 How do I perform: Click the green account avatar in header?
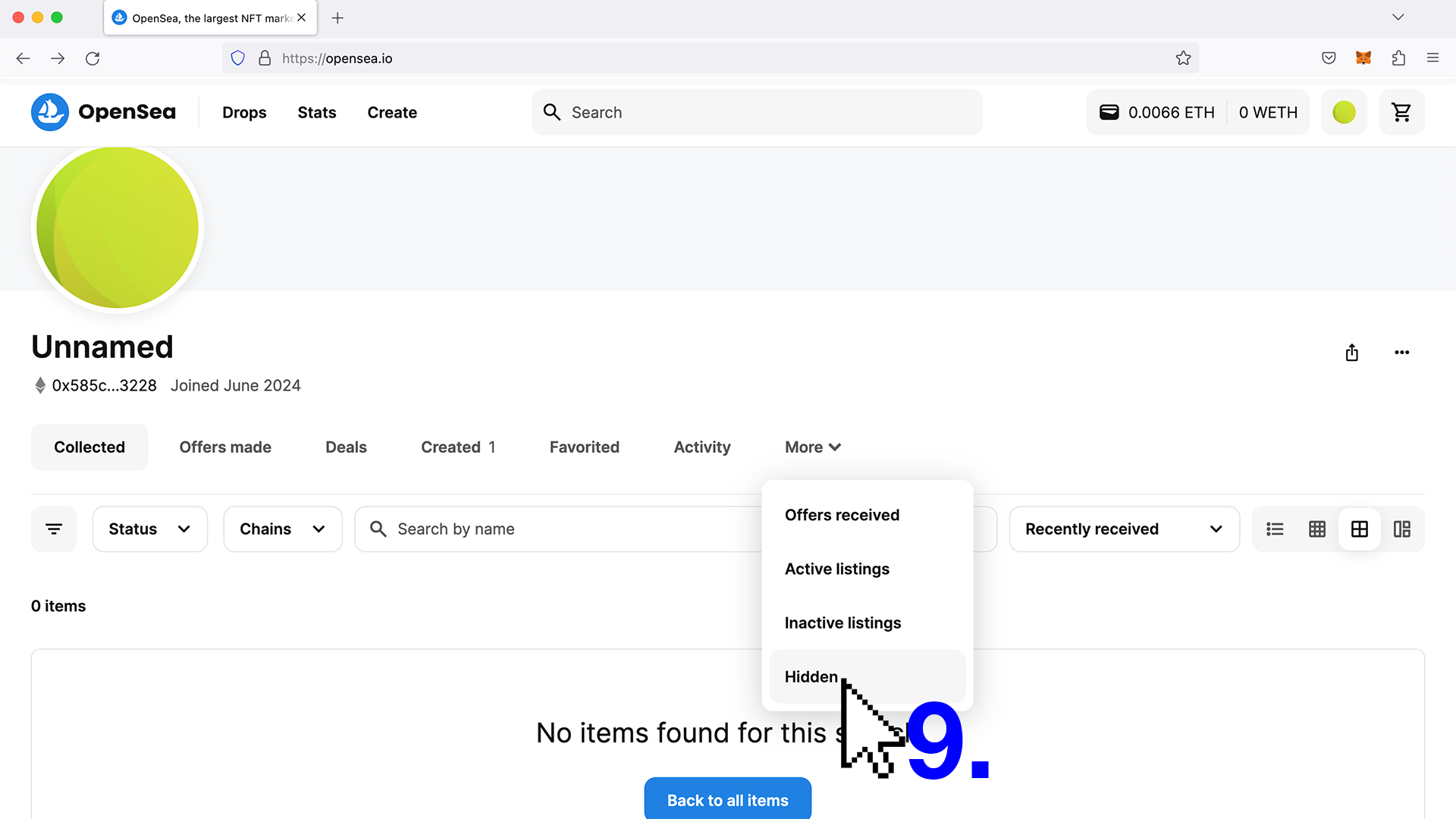pyautogui.click(x=1344, y=112)
